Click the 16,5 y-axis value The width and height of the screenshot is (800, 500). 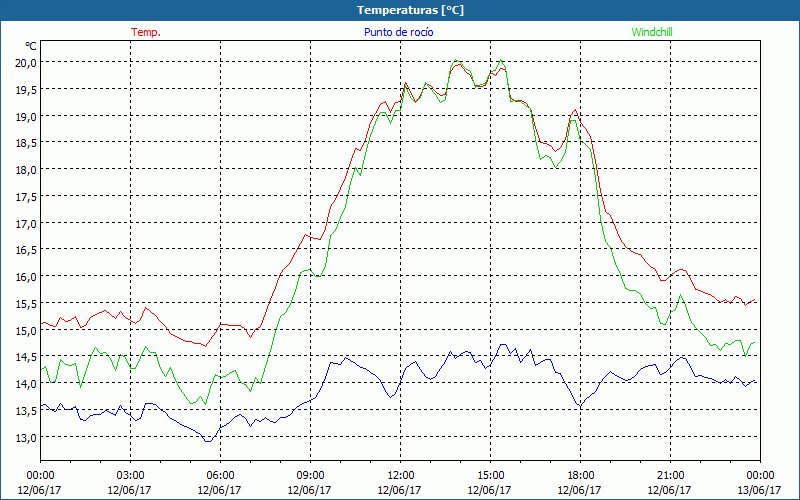(x=26, y=250)
